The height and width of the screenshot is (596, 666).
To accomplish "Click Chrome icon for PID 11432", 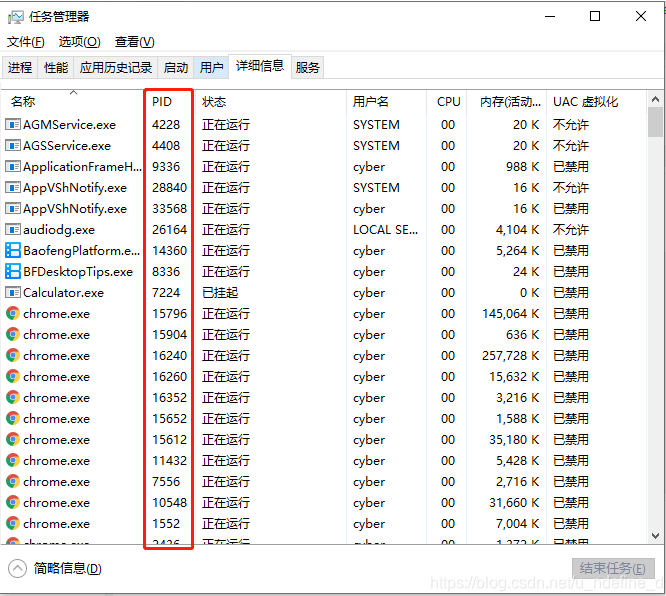I will (13, 460).
